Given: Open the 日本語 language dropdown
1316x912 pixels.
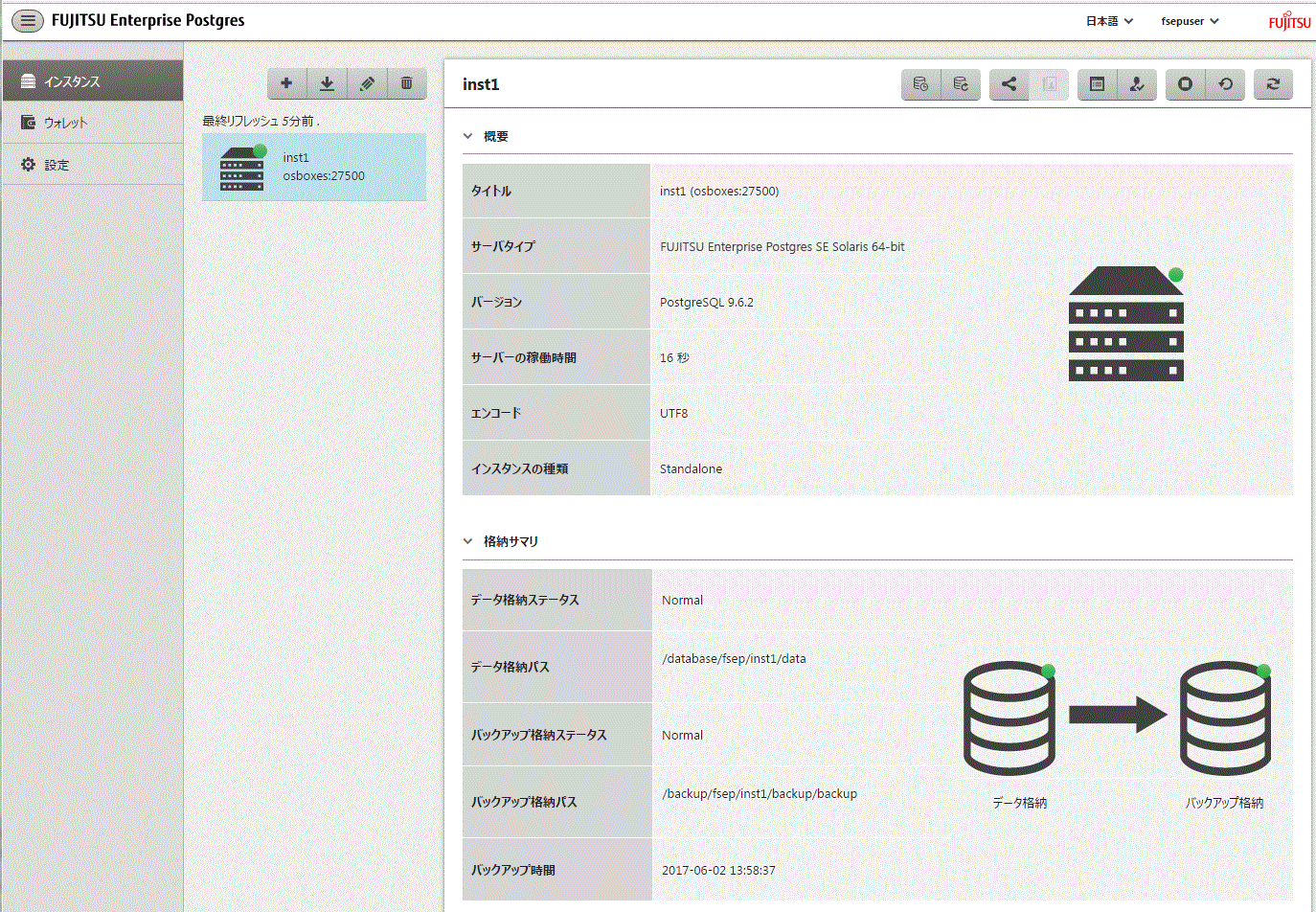Looking at the screenshot, I should 1109,21.
